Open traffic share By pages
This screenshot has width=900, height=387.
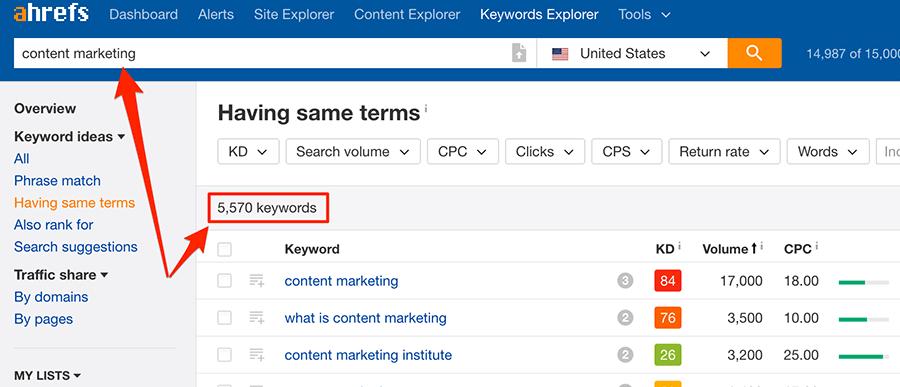pyautogui.click(x=44, y=319)
